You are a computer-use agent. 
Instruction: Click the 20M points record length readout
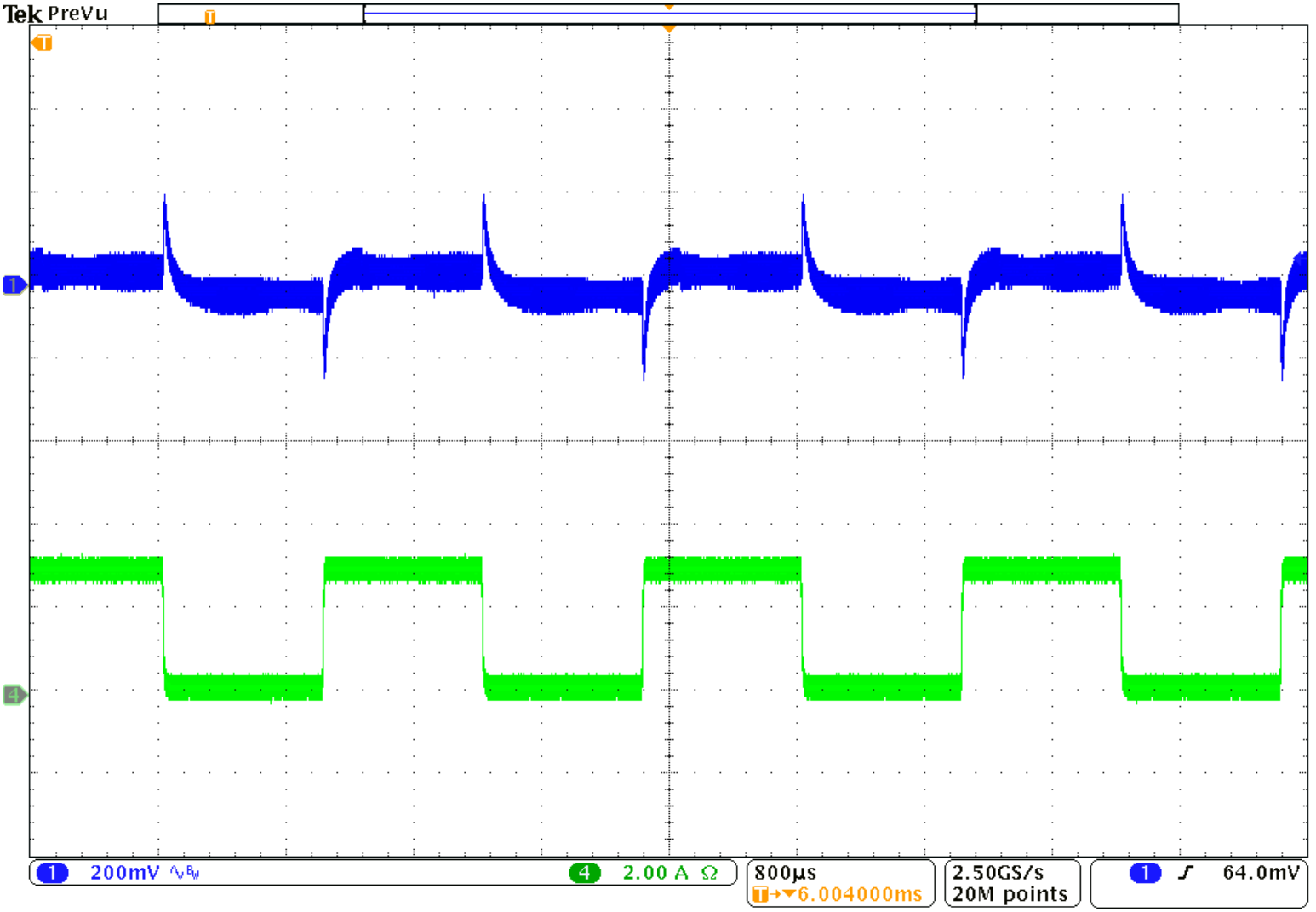pos(1010,894)
